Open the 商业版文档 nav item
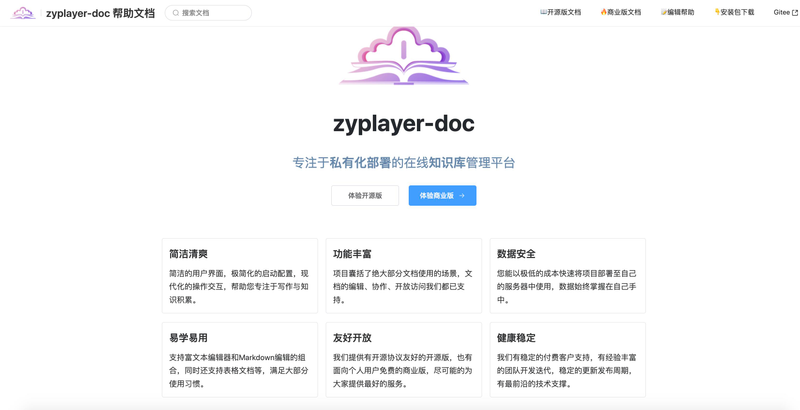800x410 pixels. point(620,12)
